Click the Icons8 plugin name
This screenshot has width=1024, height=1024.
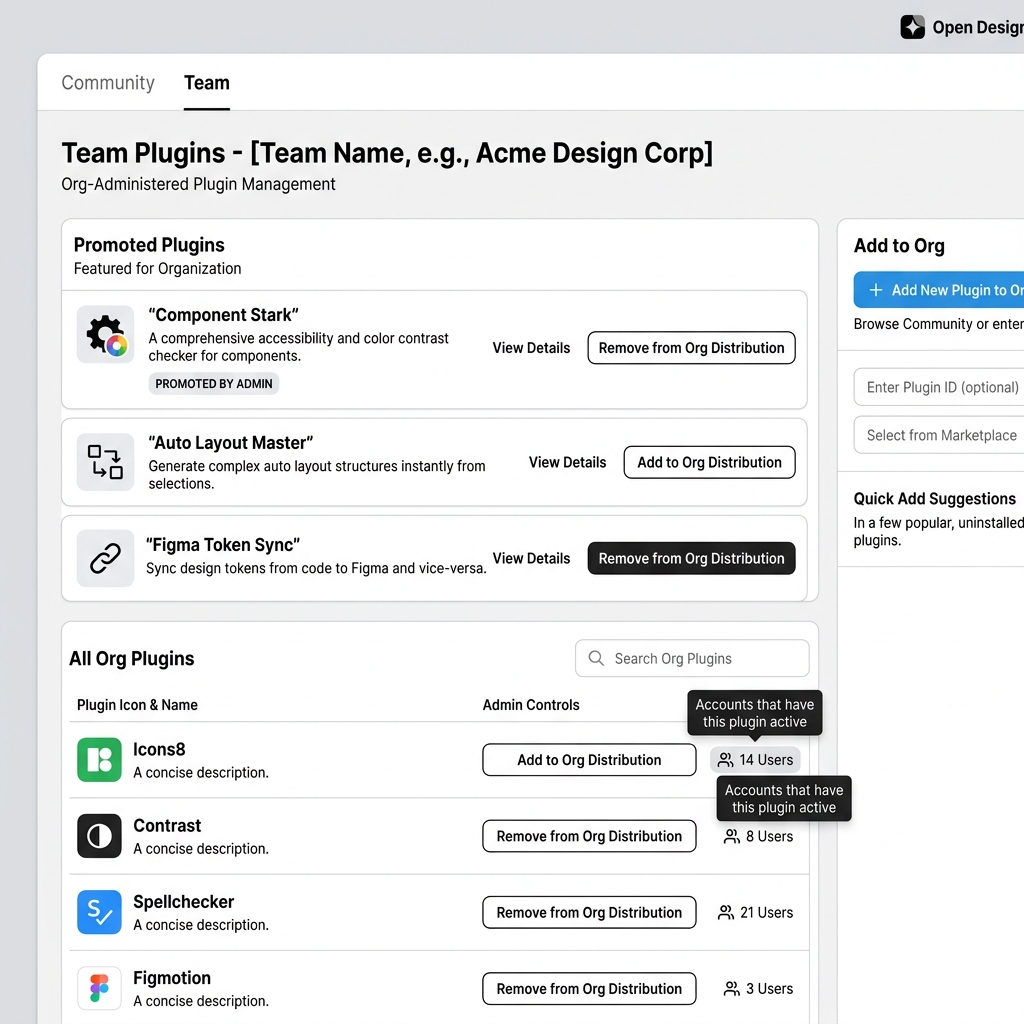pos(159,749)
